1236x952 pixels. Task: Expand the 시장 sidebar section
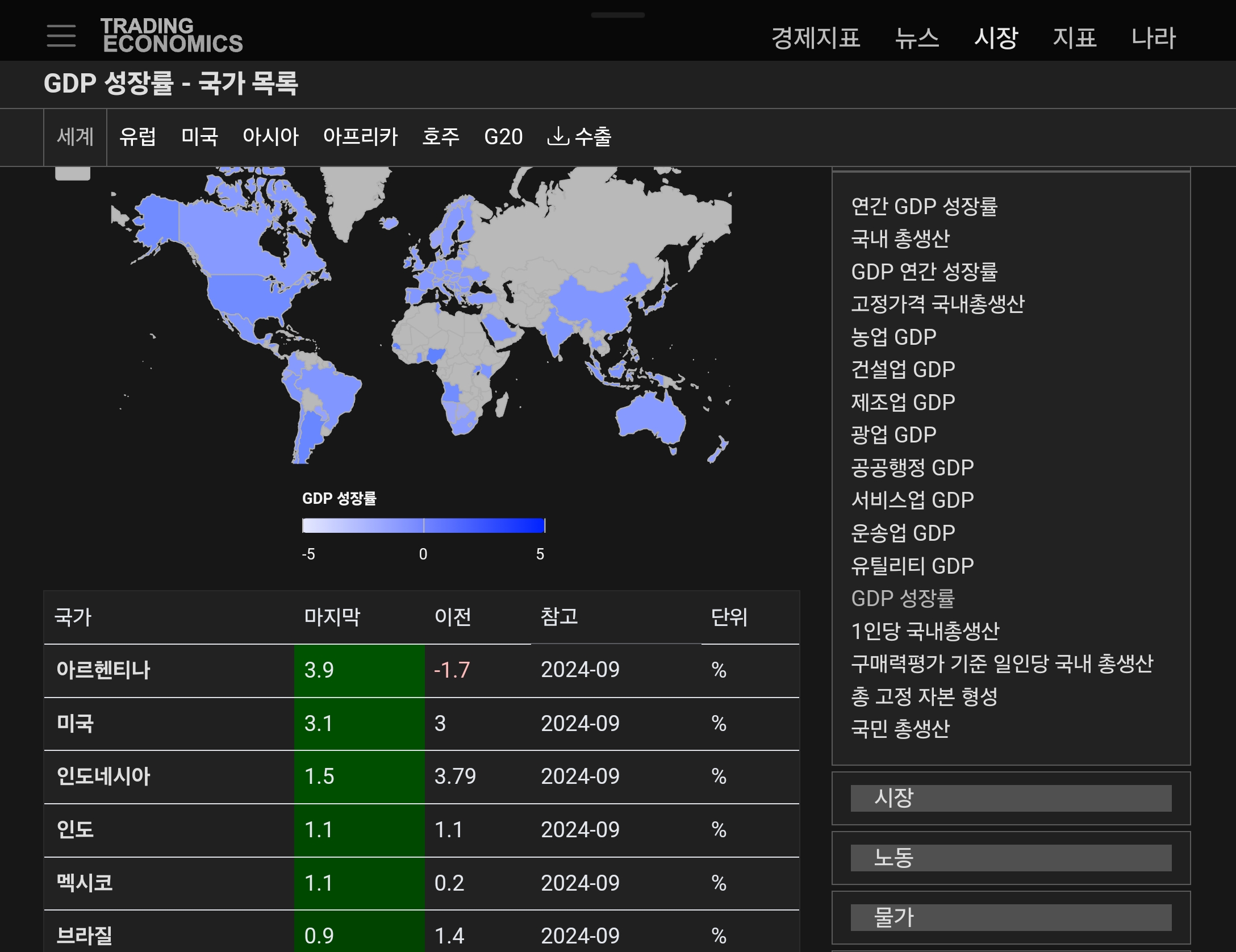tap(1011, 798)
